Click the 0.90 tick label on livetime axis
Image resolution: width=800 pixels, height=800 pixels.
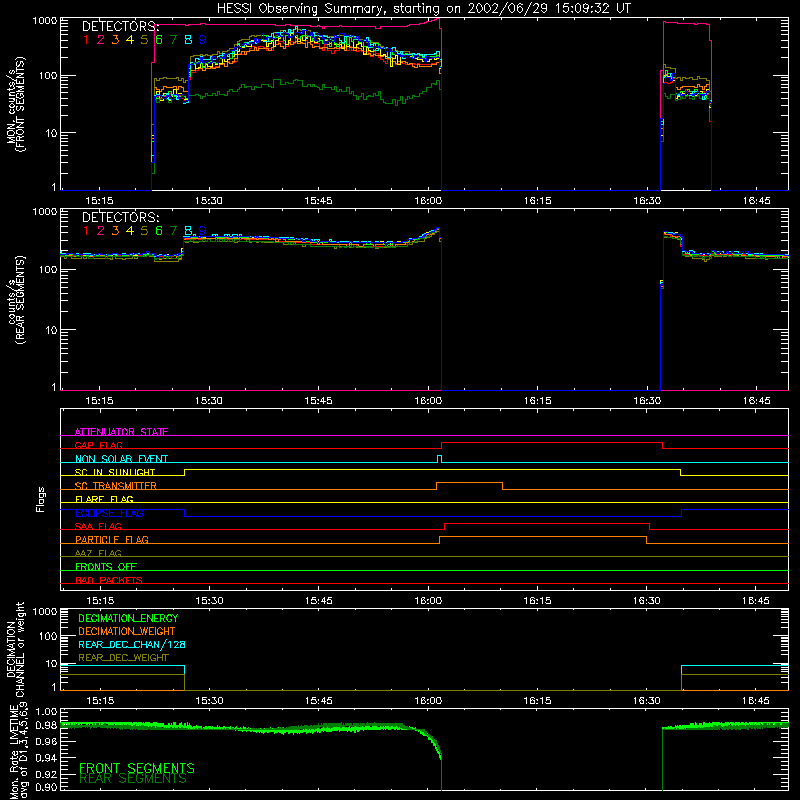pos(46,787)
